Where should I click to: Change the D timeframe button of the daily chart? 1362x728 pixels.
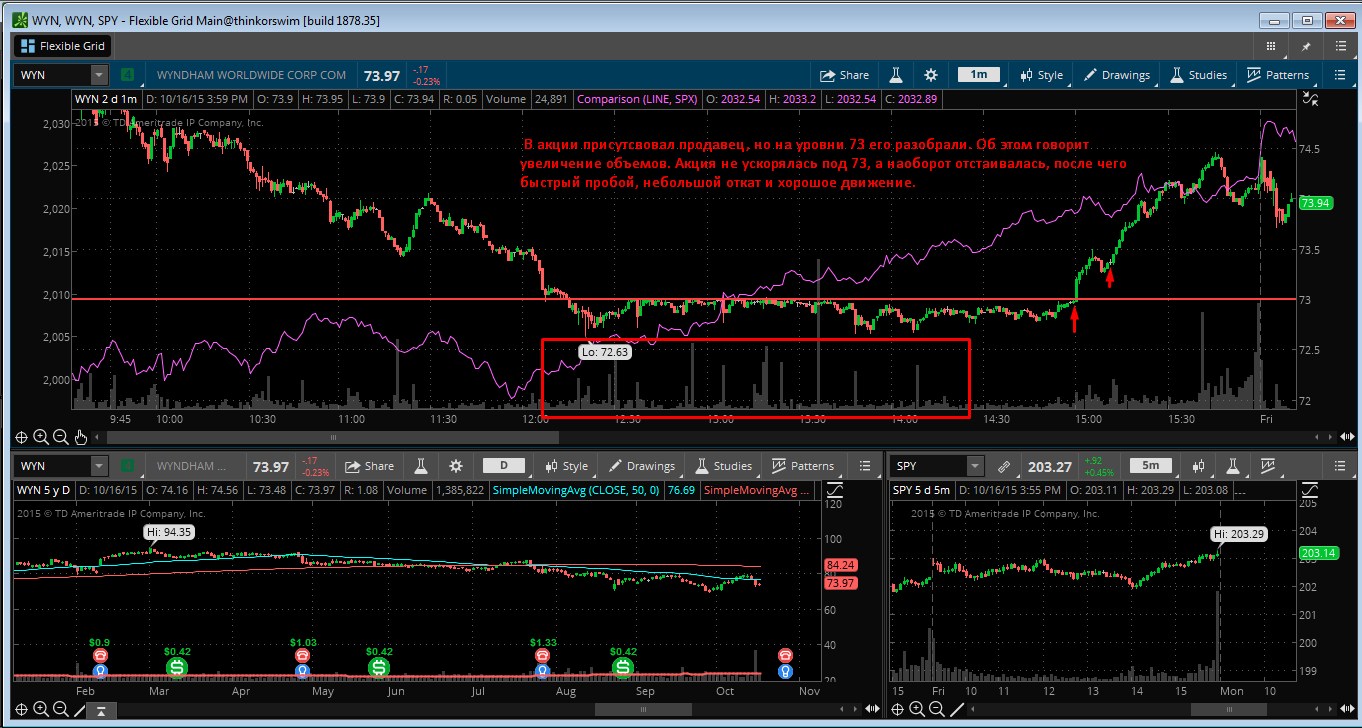[x=504, y=466]
